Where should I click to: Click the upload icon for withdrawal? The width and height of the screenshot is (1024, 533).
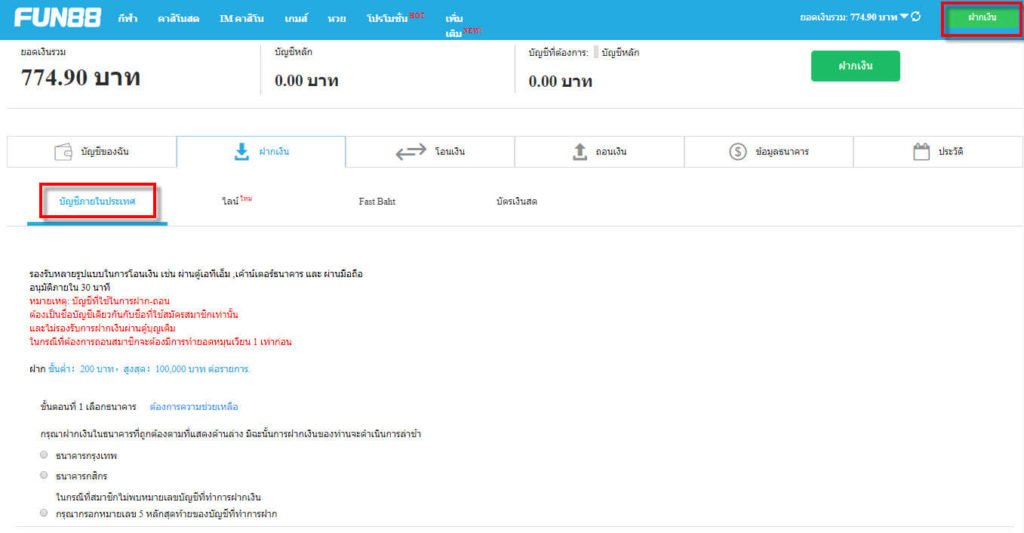coord(579,152)
